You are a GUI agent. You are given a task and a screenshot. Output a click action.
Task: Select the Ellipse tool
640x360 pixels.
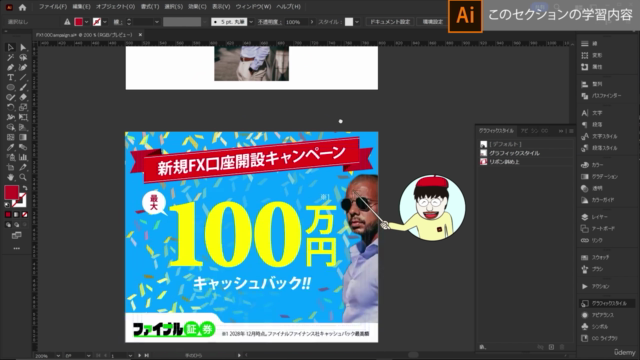(11, 87)
